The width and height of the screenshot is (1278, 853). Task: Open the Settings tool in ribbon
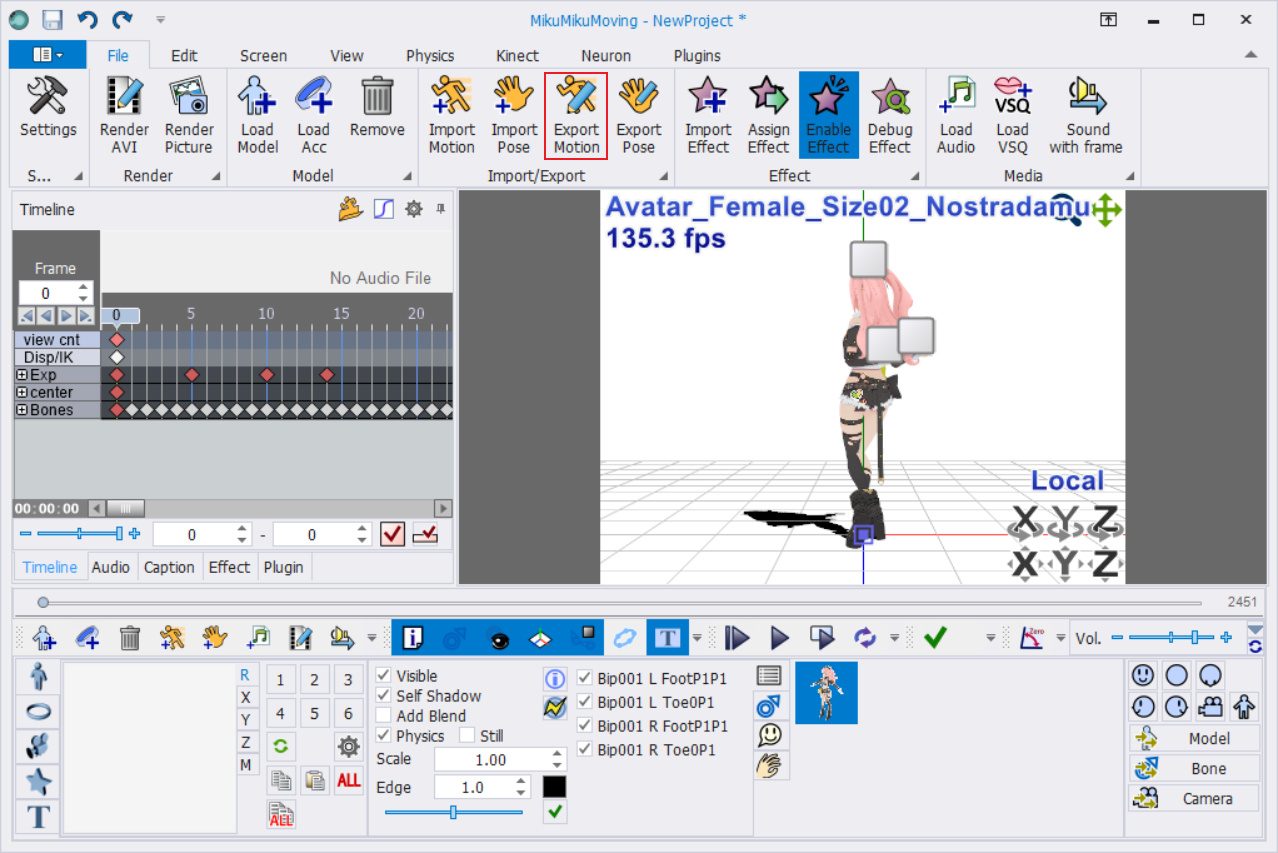tap(48, 115)
